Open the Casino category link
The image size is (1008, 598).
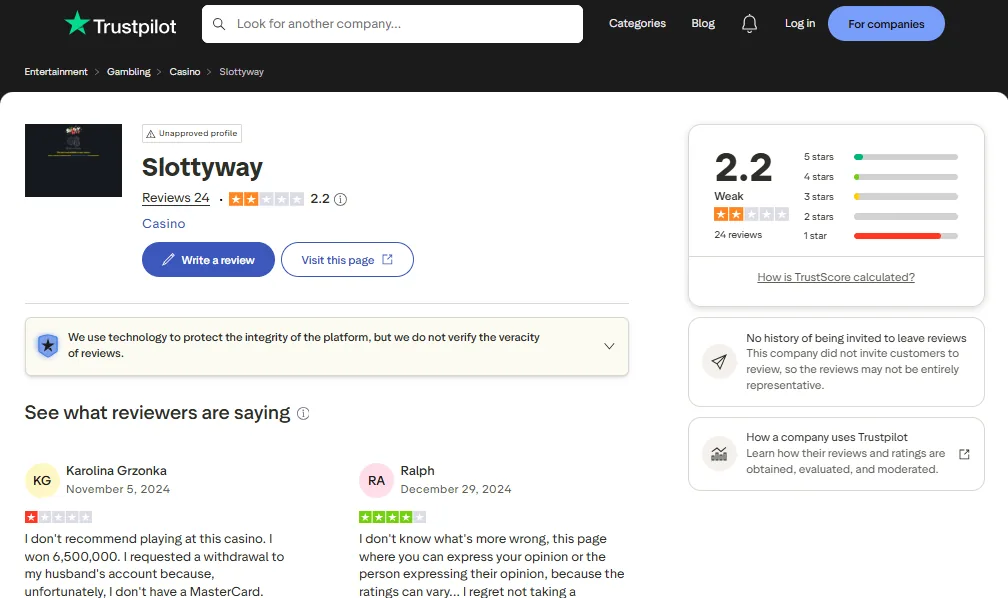pos(163,224)
